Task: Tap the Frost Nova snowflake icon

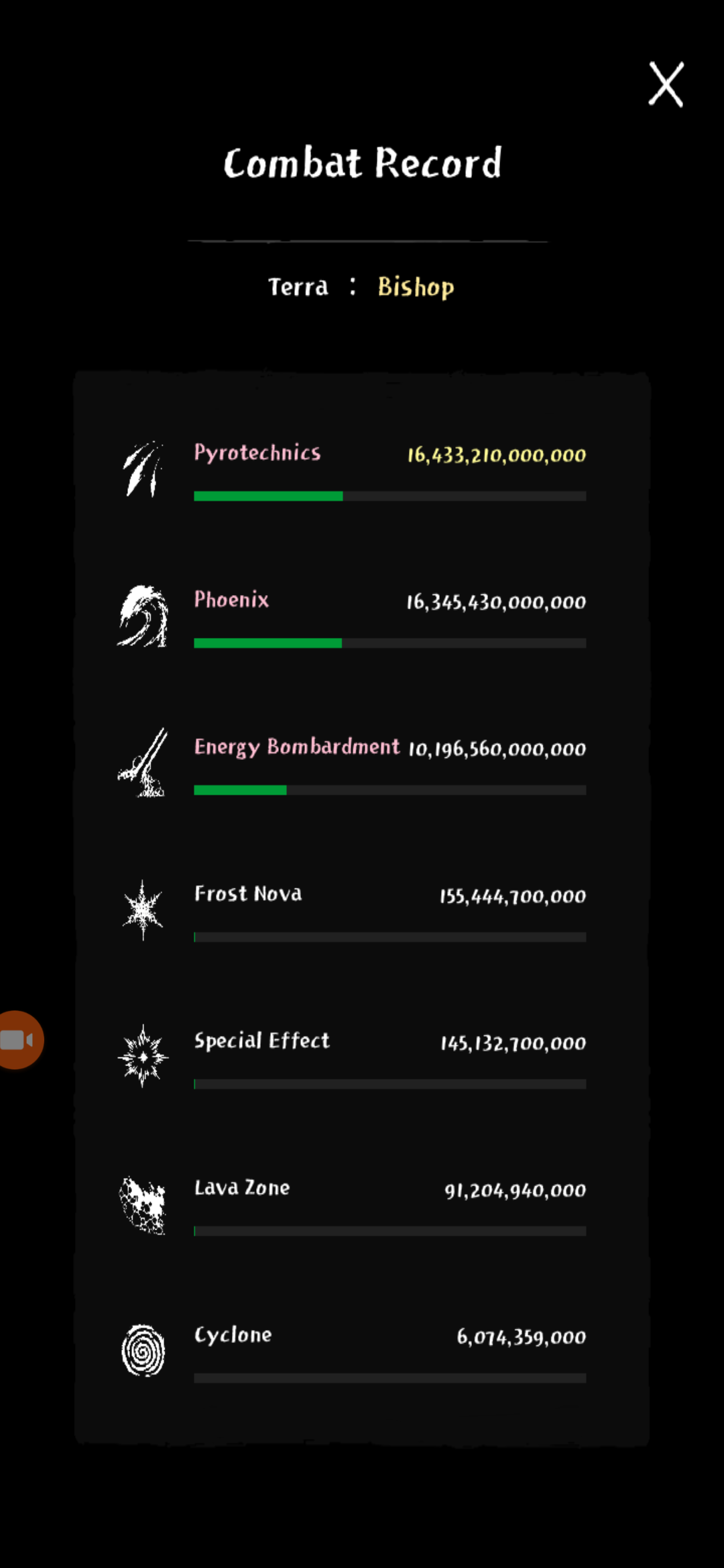Action: [x=143, y=910]
